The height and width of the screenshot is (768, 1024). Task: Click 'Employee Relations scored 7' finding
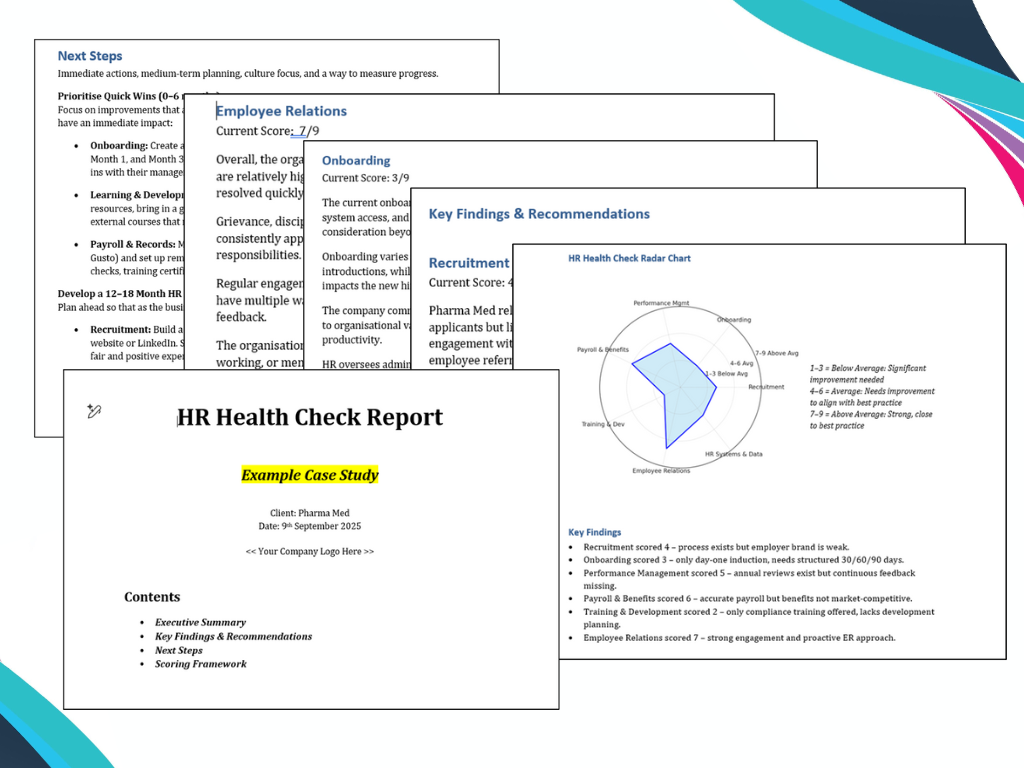(x=739, y=638)
